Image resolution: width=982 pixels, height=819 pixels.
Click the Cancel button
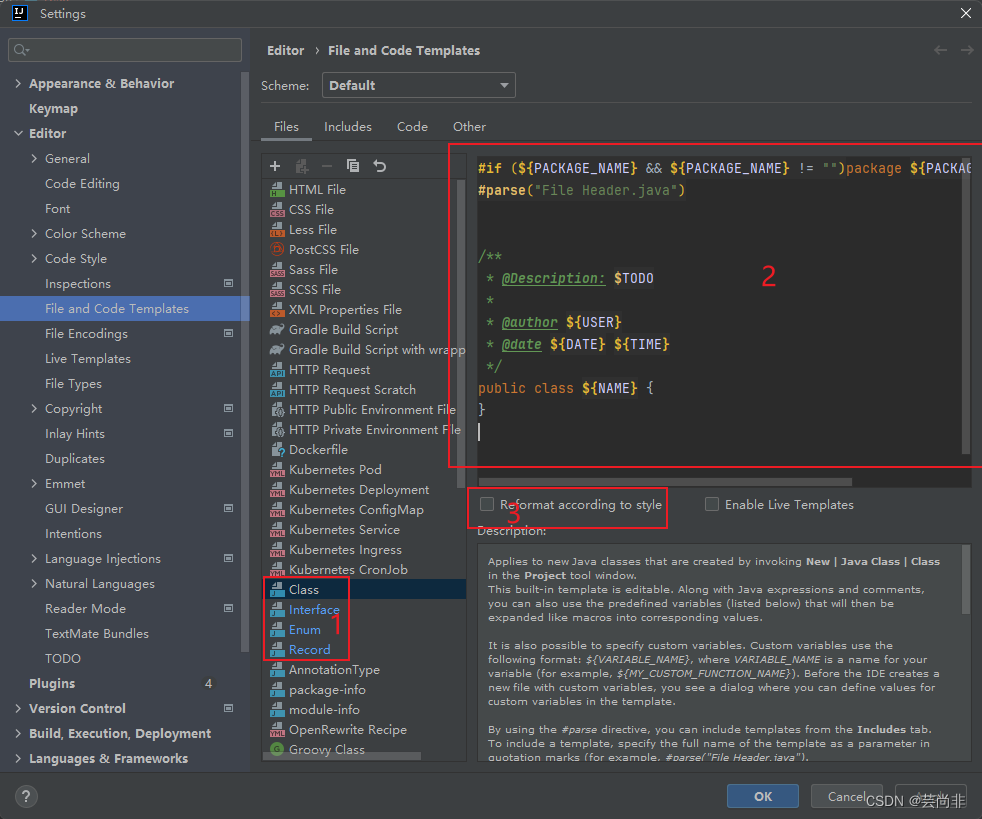pyautogui.click(x=846, y=796)
